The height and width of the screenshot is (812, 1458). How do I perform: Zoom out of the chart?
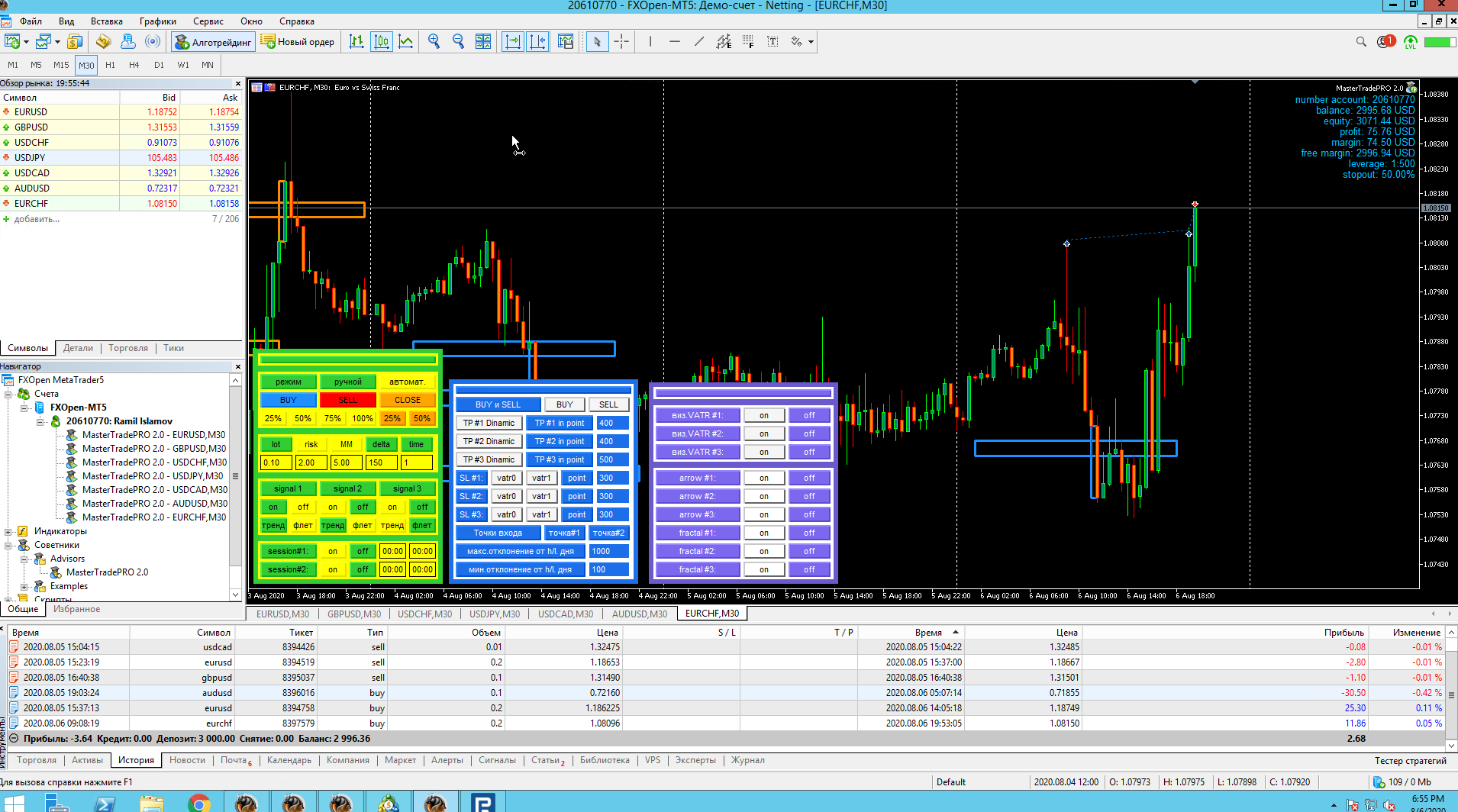point(458,42)
